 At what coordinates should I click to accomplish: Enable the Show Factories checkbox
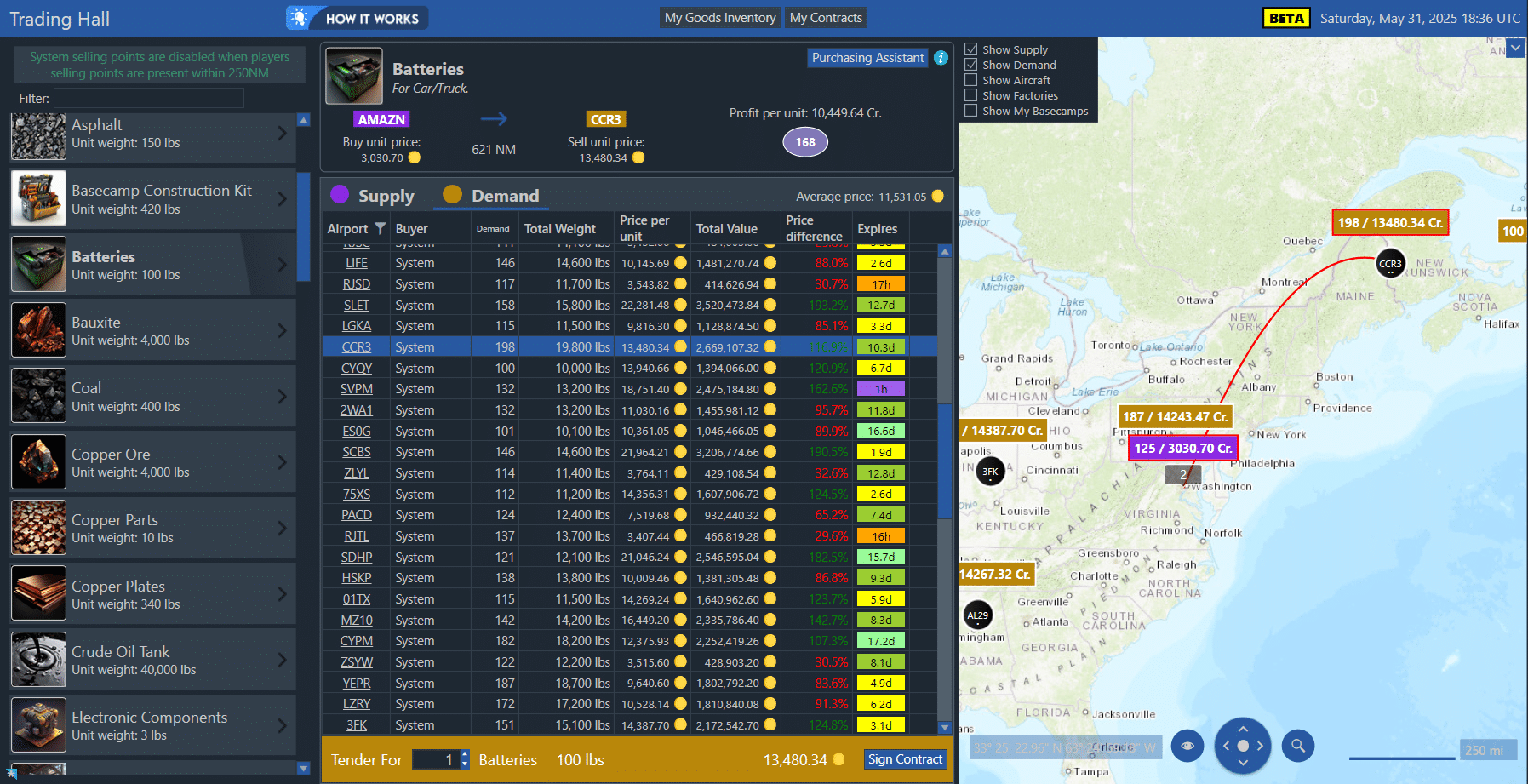970,95
